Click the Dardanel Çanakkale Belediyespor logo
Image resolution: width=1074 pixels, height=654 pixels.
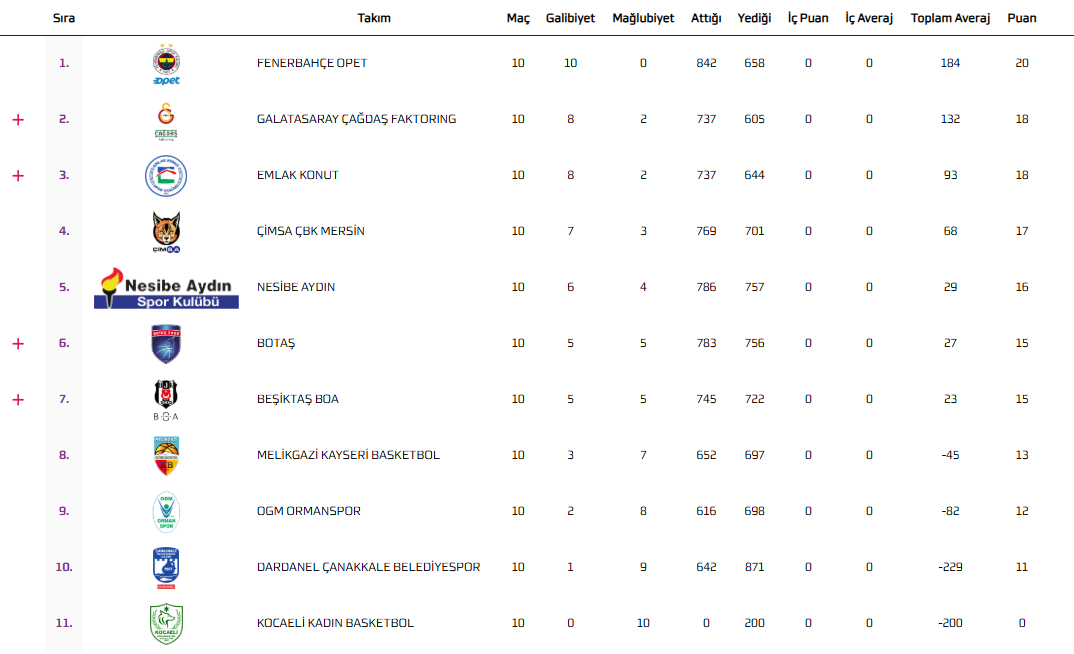[x=166, y=568]
